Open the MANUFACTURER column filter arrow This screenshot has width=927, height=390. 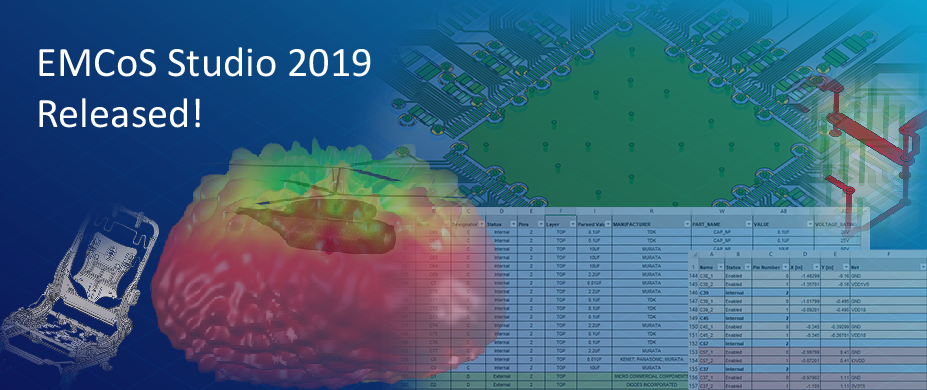point(687,224)
